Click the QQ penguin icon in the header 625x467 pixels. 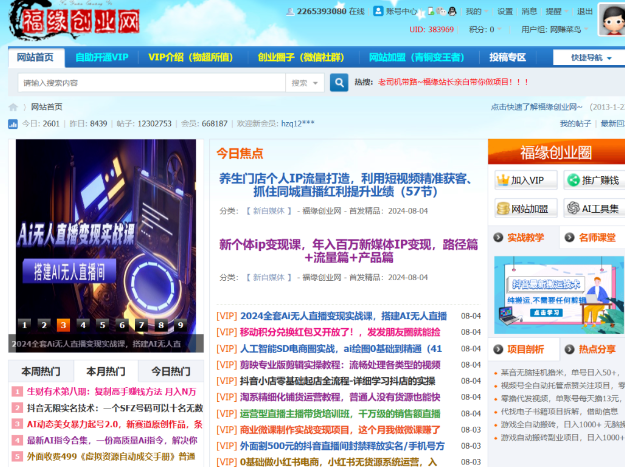click(452, 11)
